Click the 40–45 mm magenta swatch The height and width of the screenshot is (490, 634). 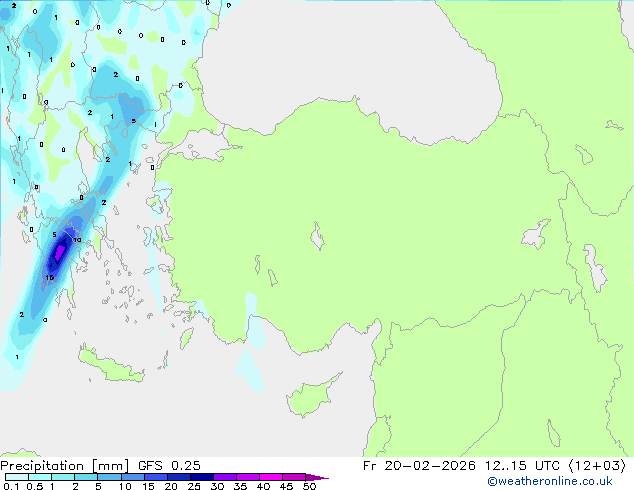click(271, 477)
